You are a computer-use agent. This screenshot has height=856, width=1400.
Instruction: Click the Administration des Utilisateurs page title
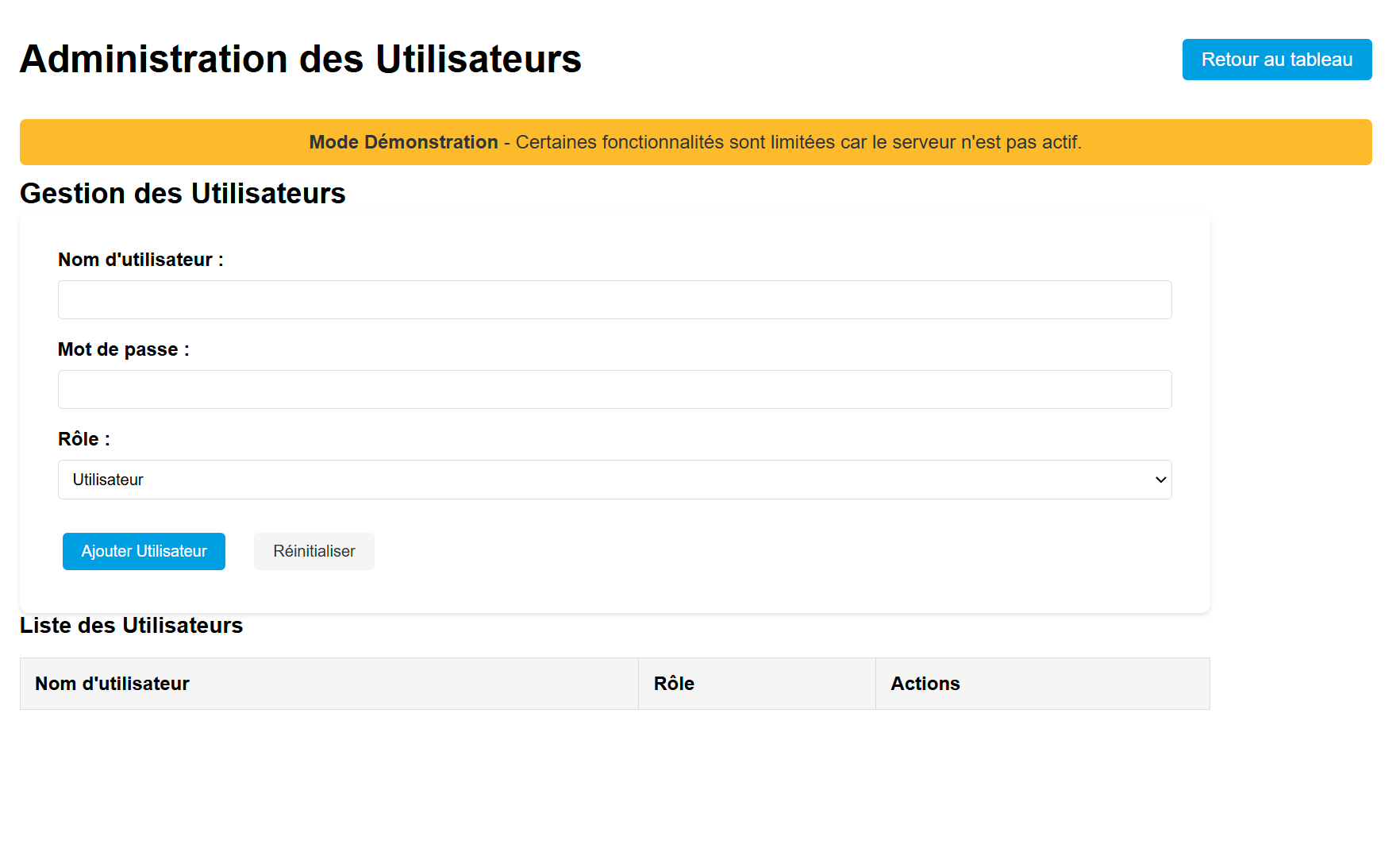coord(300,60)
